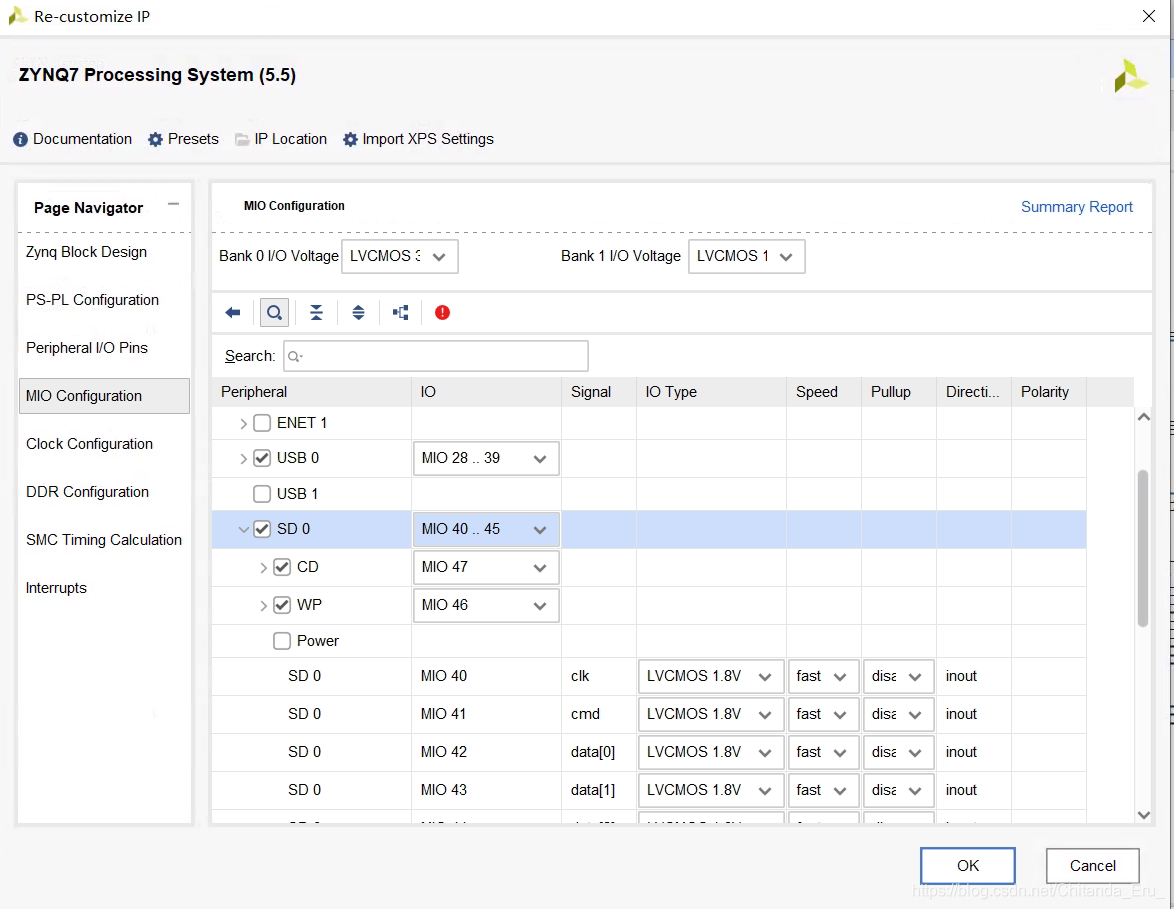Click the Speed column header
The width and height of the screenshot is (1174, 909).
[824, 392]
